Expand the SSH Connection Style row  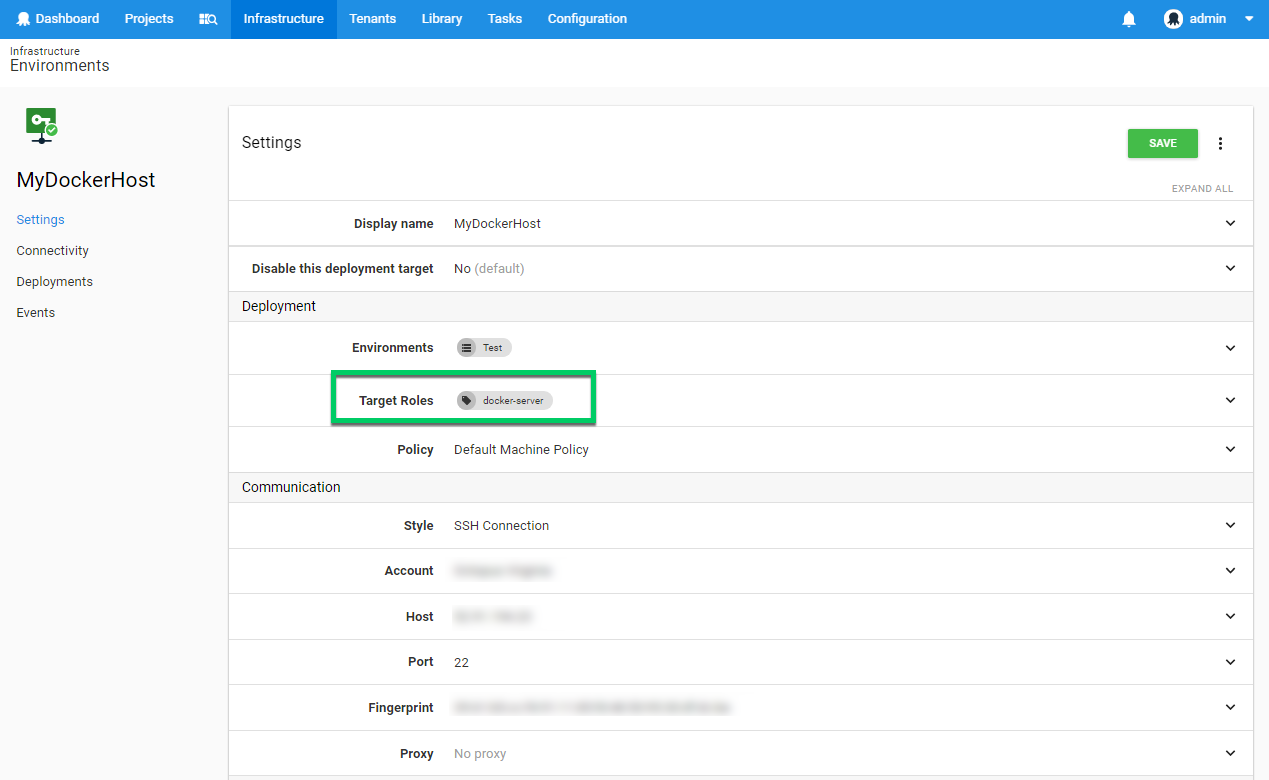tap(1229, 525)
